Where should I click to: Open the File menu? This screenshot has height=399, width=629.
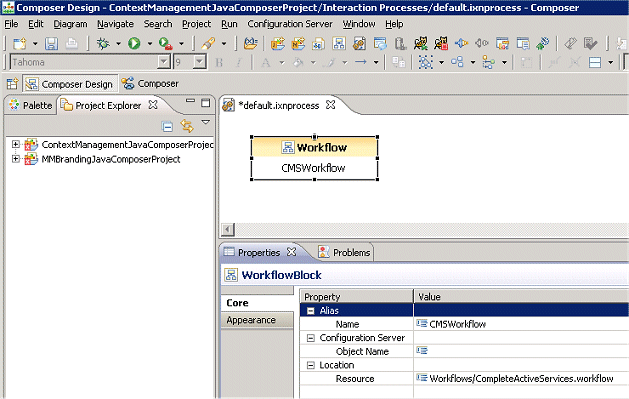pos(11,24)
